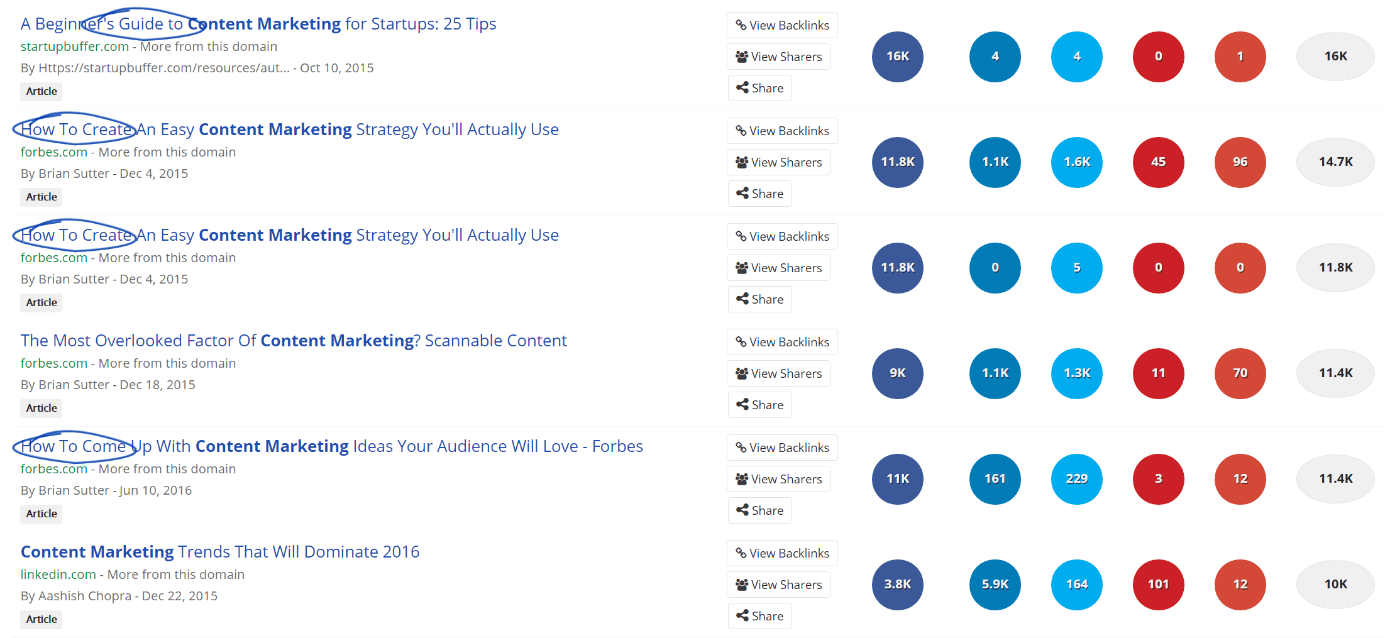Open 'How To Come Up With Content Marketing Ideas'
The height and width of the screenshot is (638, 1385).
332,446
